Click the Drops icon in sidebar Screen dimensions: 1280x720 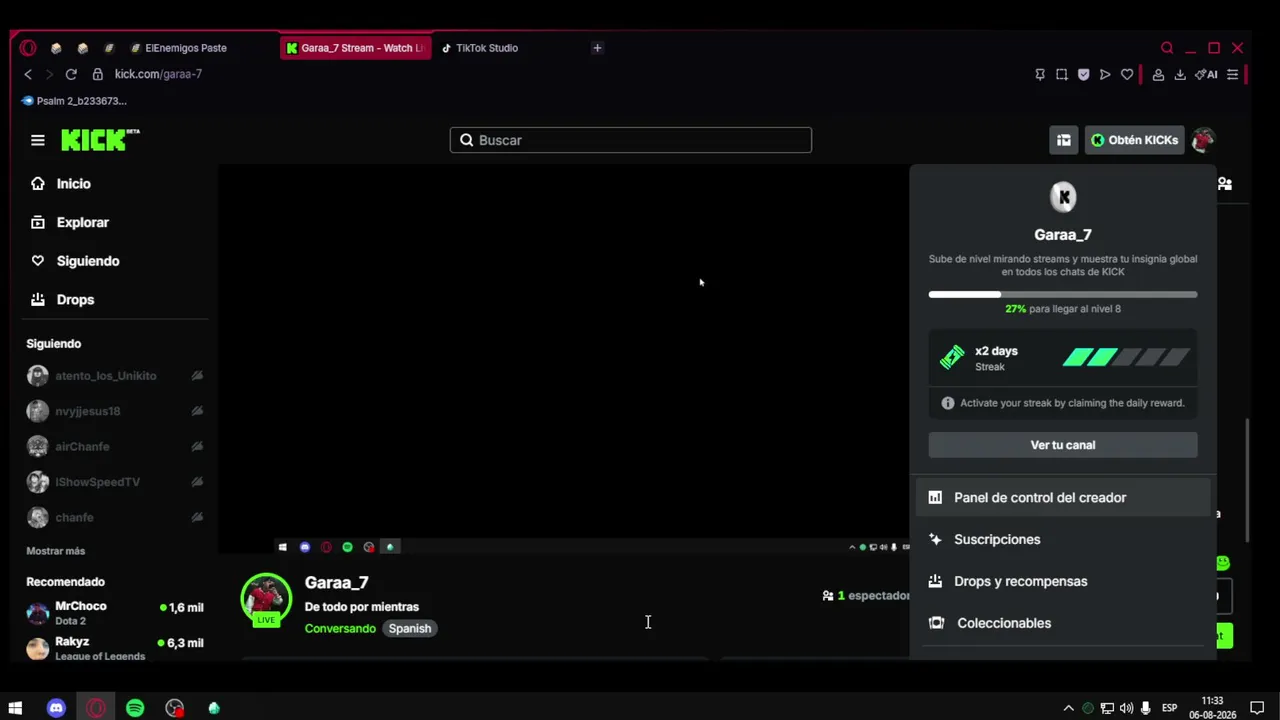click(x=38, y=299)
